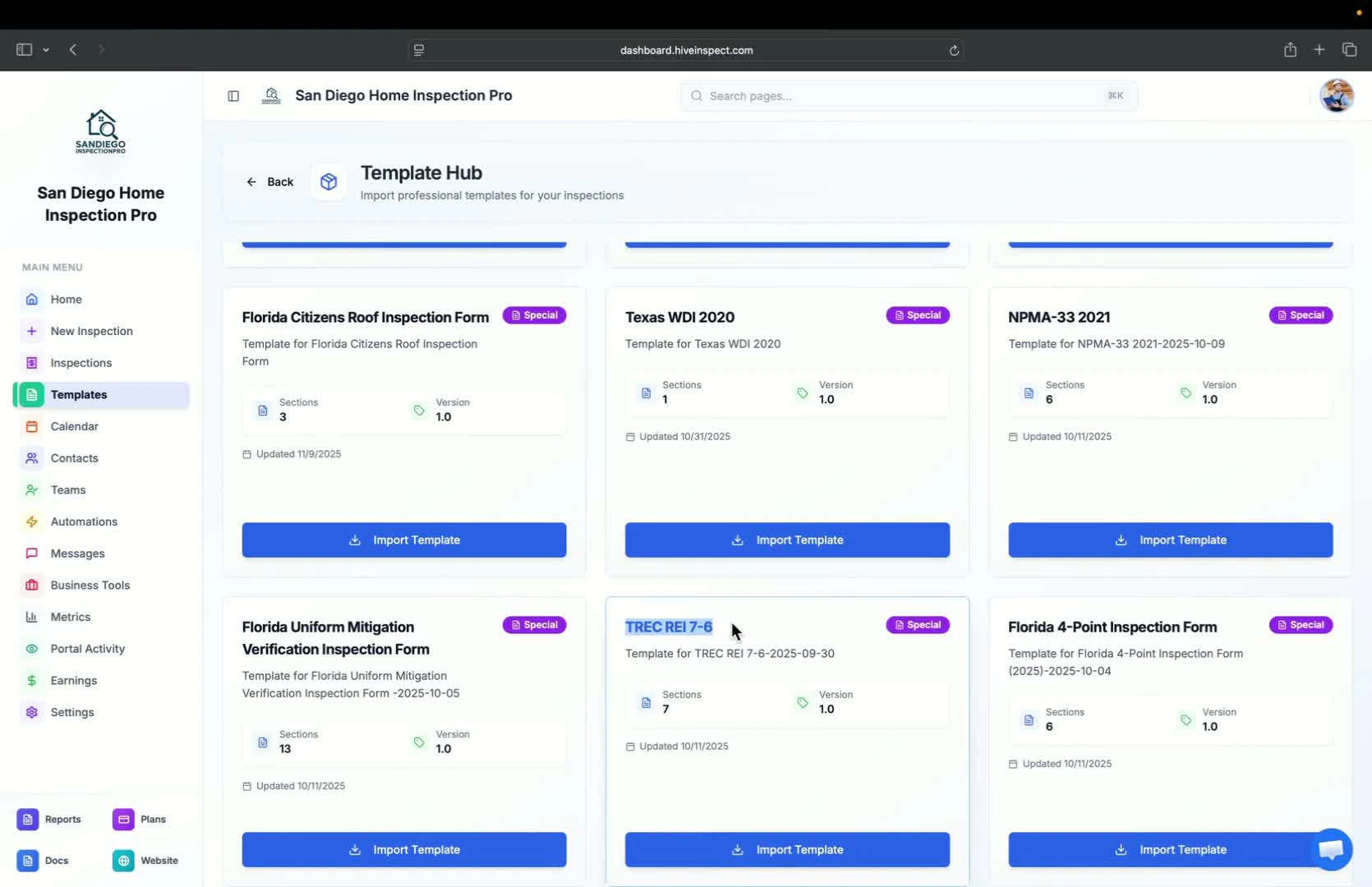Select the Calendar icon in the sidebar
This screenshot has height=887, width=1372.
click(x=31, y=426)
